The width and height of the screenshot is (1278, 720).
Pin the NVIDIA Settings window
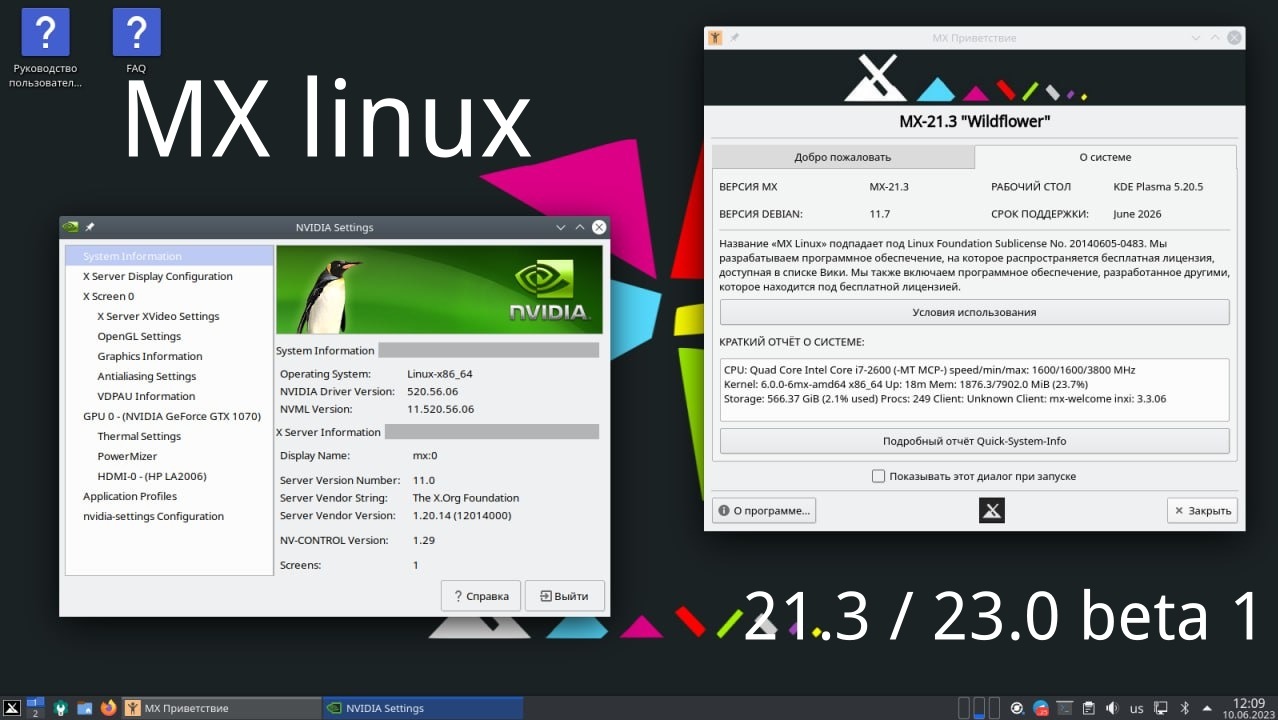pos(90,227)
